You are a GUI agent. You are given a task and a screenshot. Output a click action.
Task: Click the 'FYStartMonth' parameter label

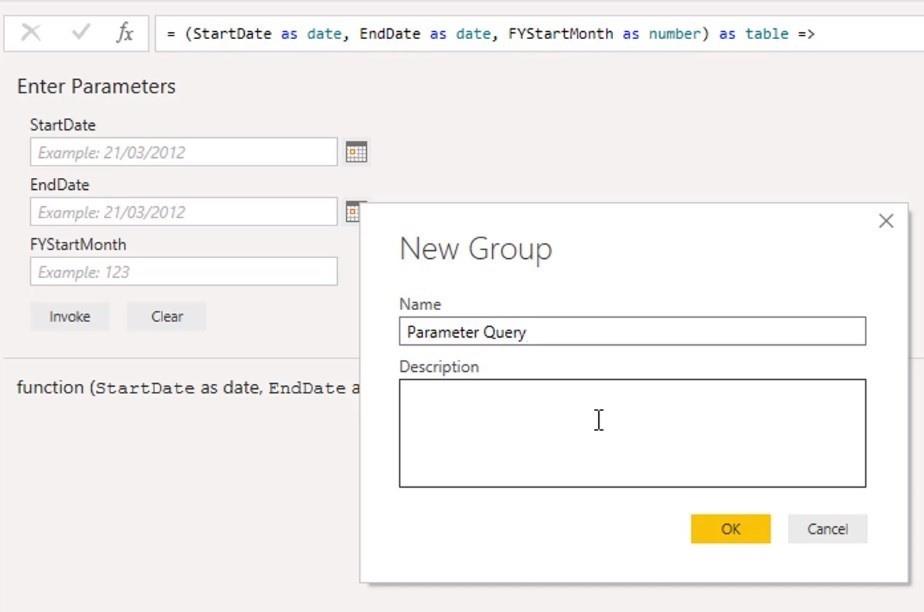click(x=78, y=244)
